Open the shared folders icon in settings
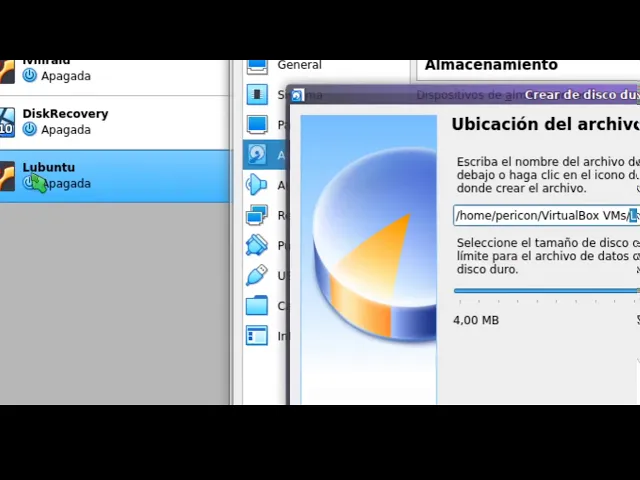 (x=257, y=305)
